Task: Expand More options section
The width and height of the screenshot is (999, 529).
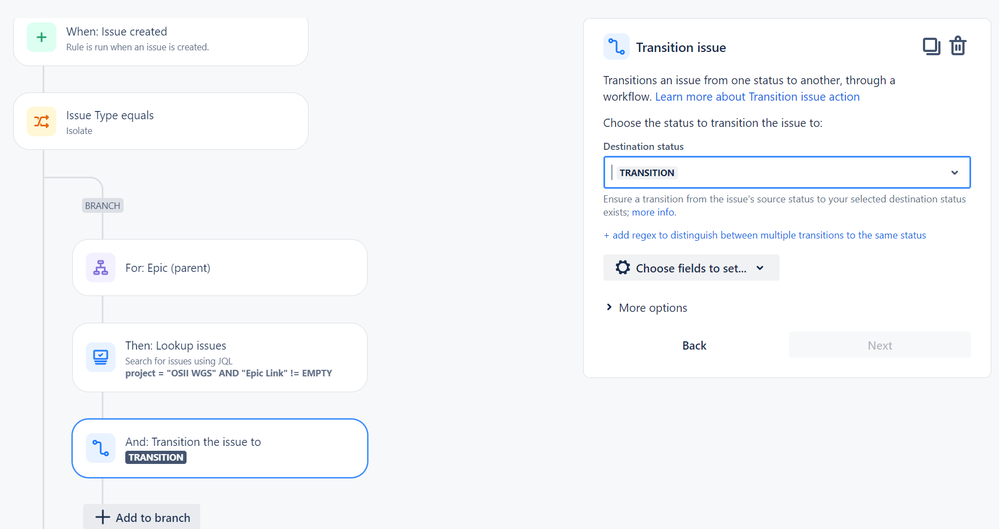Action: tap(646, 308)
